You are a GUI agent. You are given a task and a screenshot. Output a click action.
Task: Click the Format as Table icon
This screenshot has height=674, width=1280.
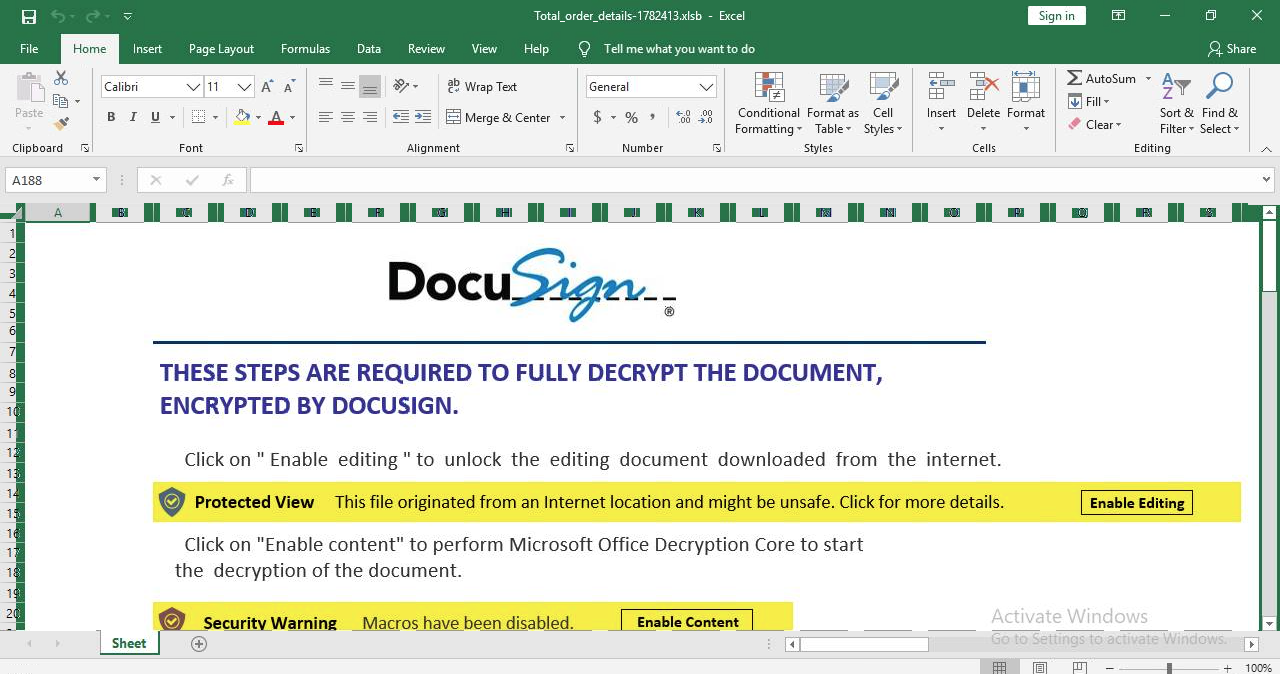click(833, 89)
